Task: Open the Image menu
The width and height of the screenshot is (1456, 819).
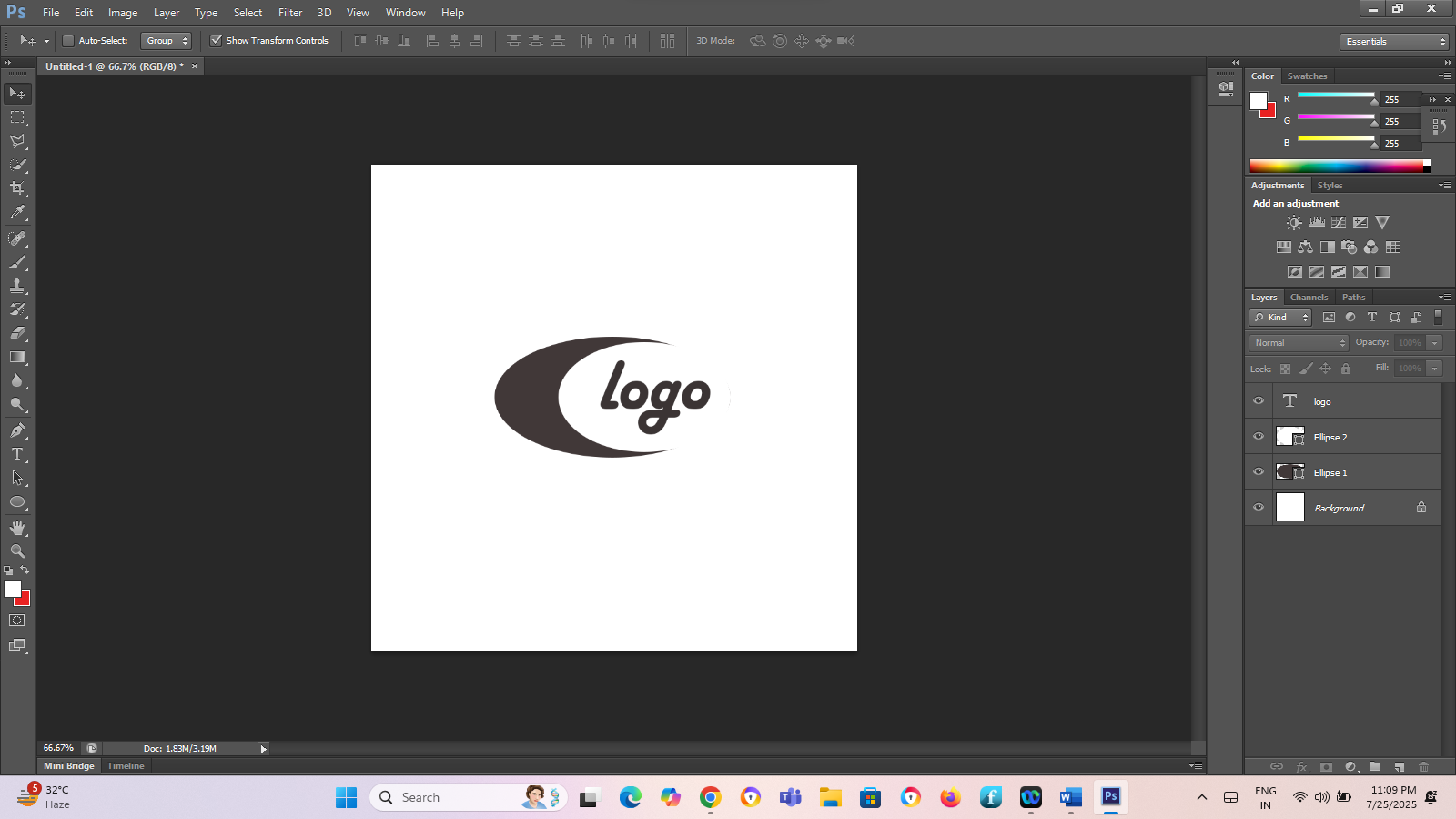Action: point(123,13)
